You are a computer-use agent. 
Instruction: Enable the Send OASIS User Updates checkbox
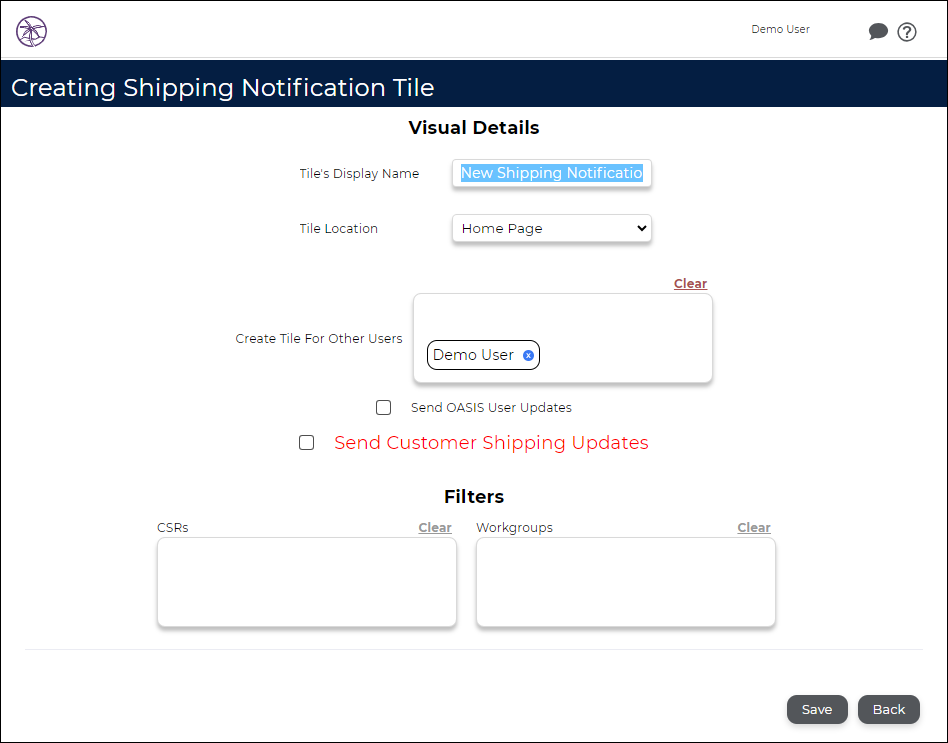pos(383,407)
